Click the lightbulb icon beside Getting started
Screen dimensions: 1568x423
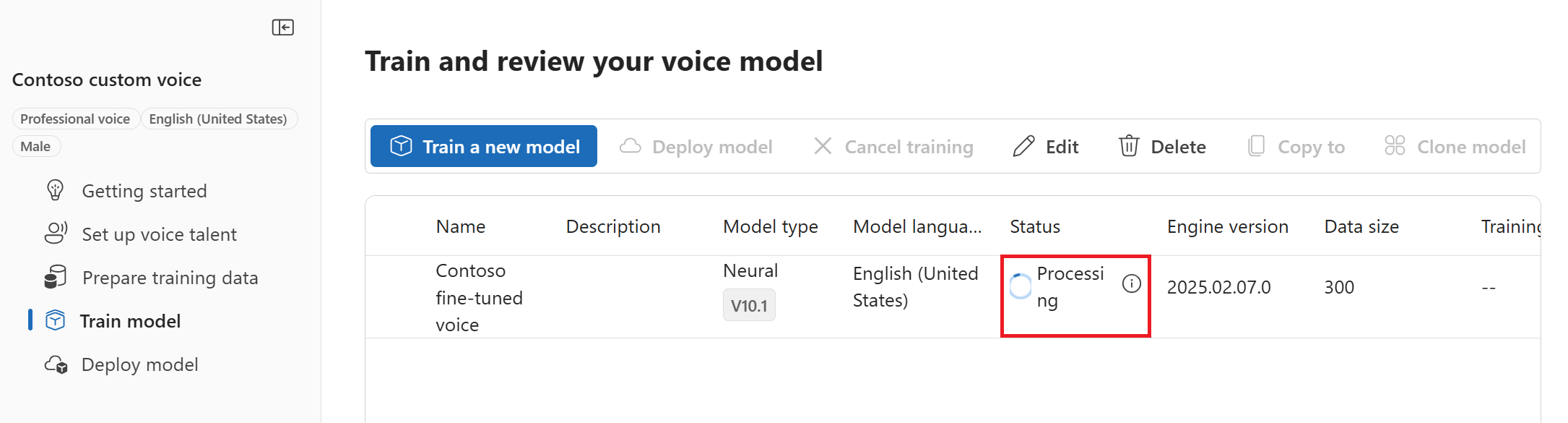pos(56,190)
